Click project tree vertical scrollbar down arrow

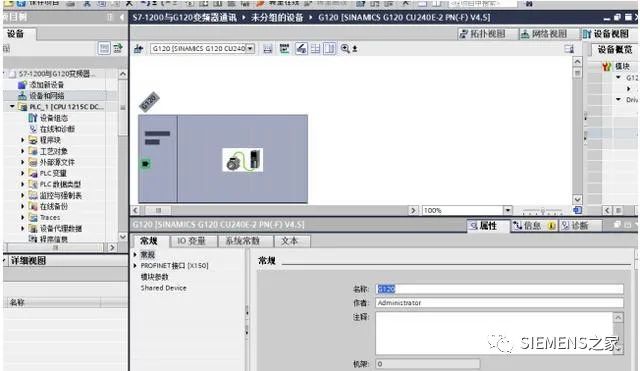122,237
